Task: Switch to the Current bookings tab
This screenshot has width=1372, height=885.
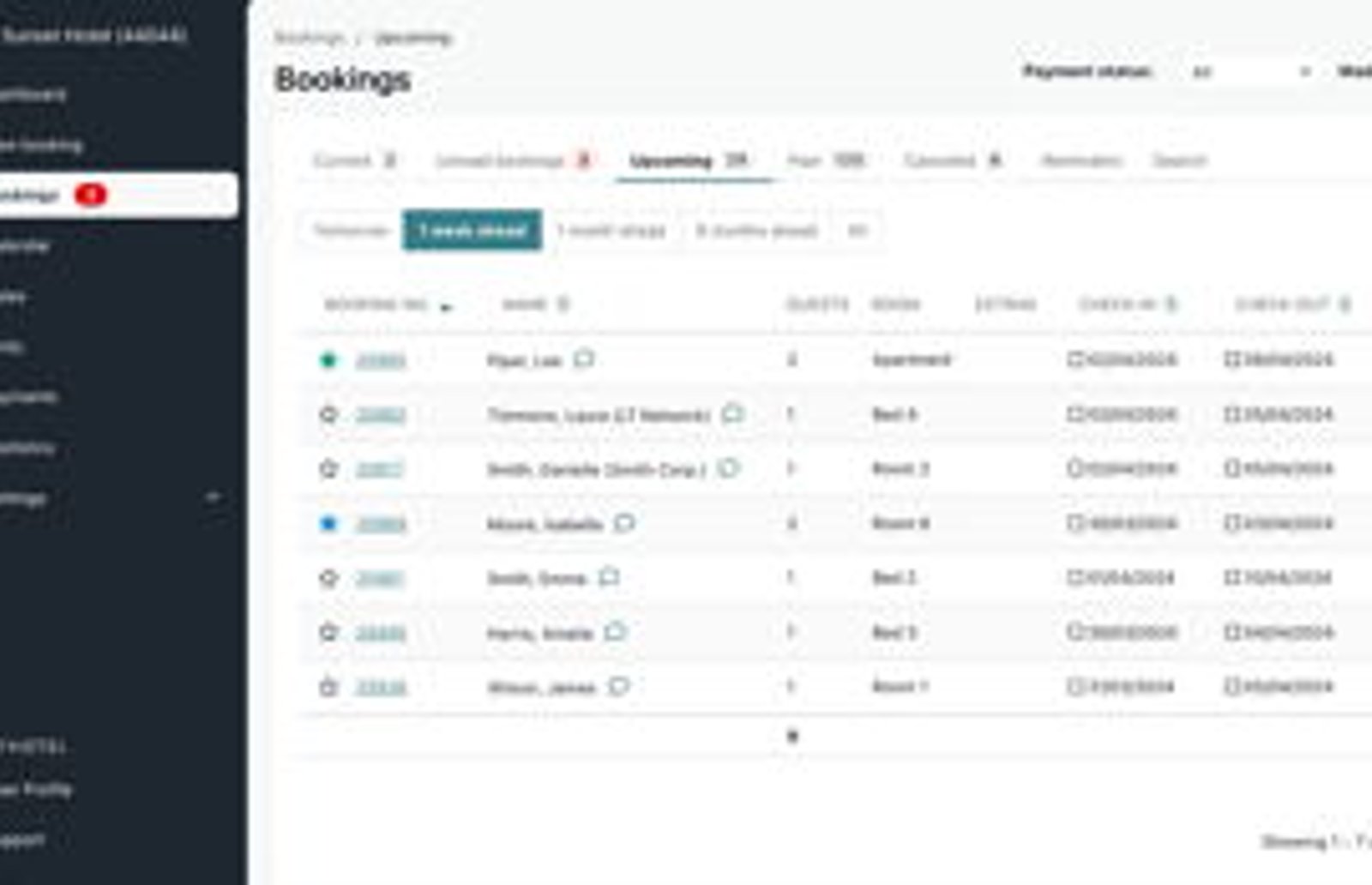Action: 354,160
